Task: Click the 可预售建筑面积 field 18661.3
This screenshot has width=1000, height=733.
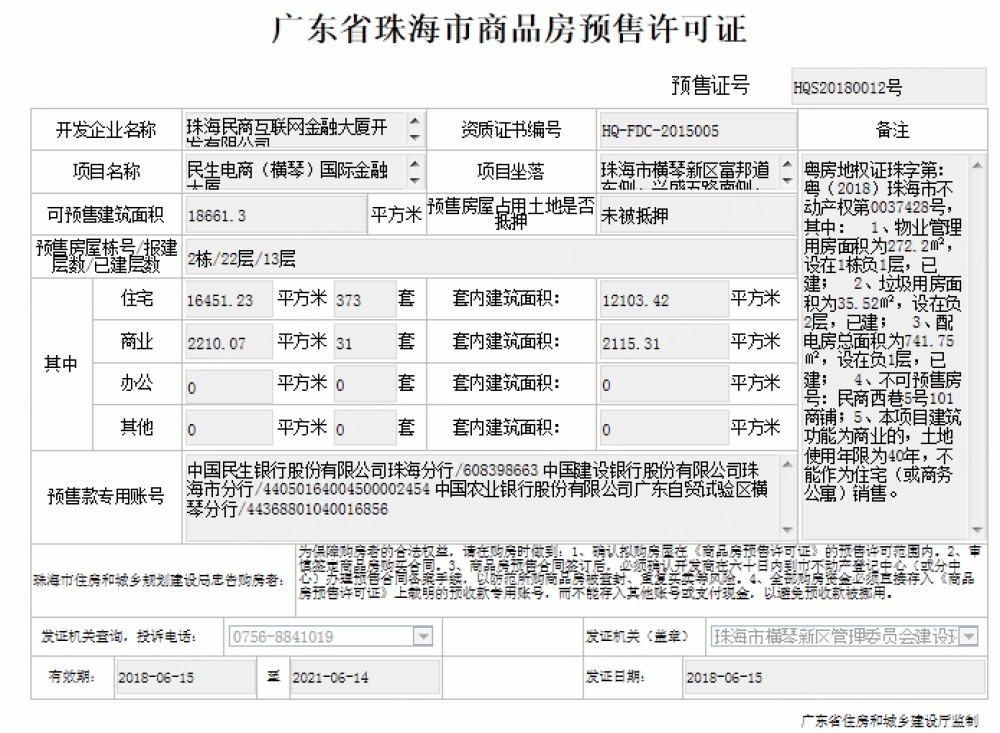Action: 276,215
